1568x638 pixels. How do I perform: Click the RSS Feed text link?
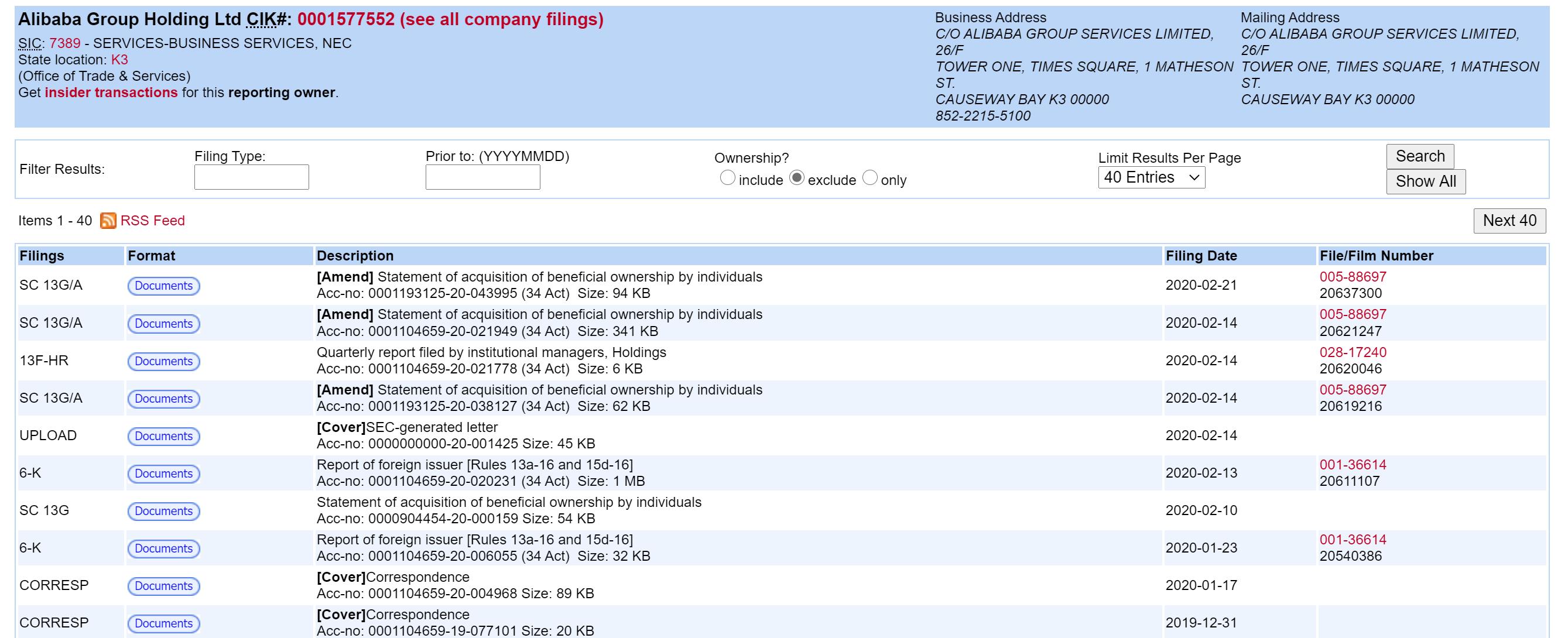(x=152, y=221)
